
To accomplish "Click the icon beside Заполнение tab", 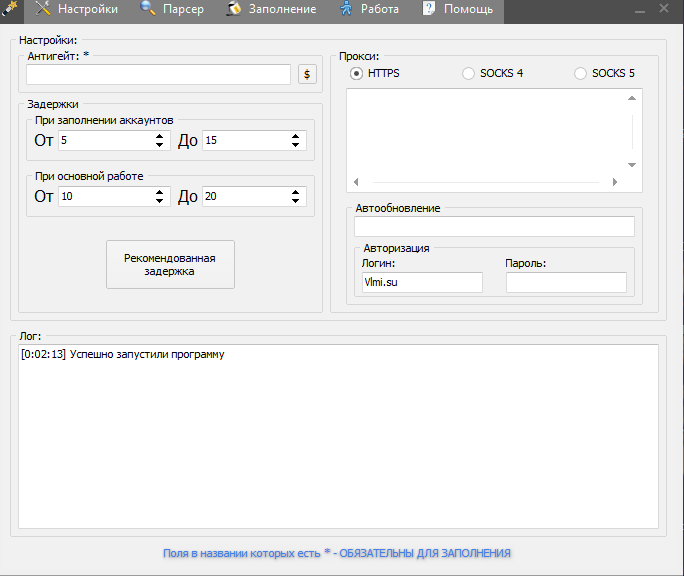I will (234, 9).
